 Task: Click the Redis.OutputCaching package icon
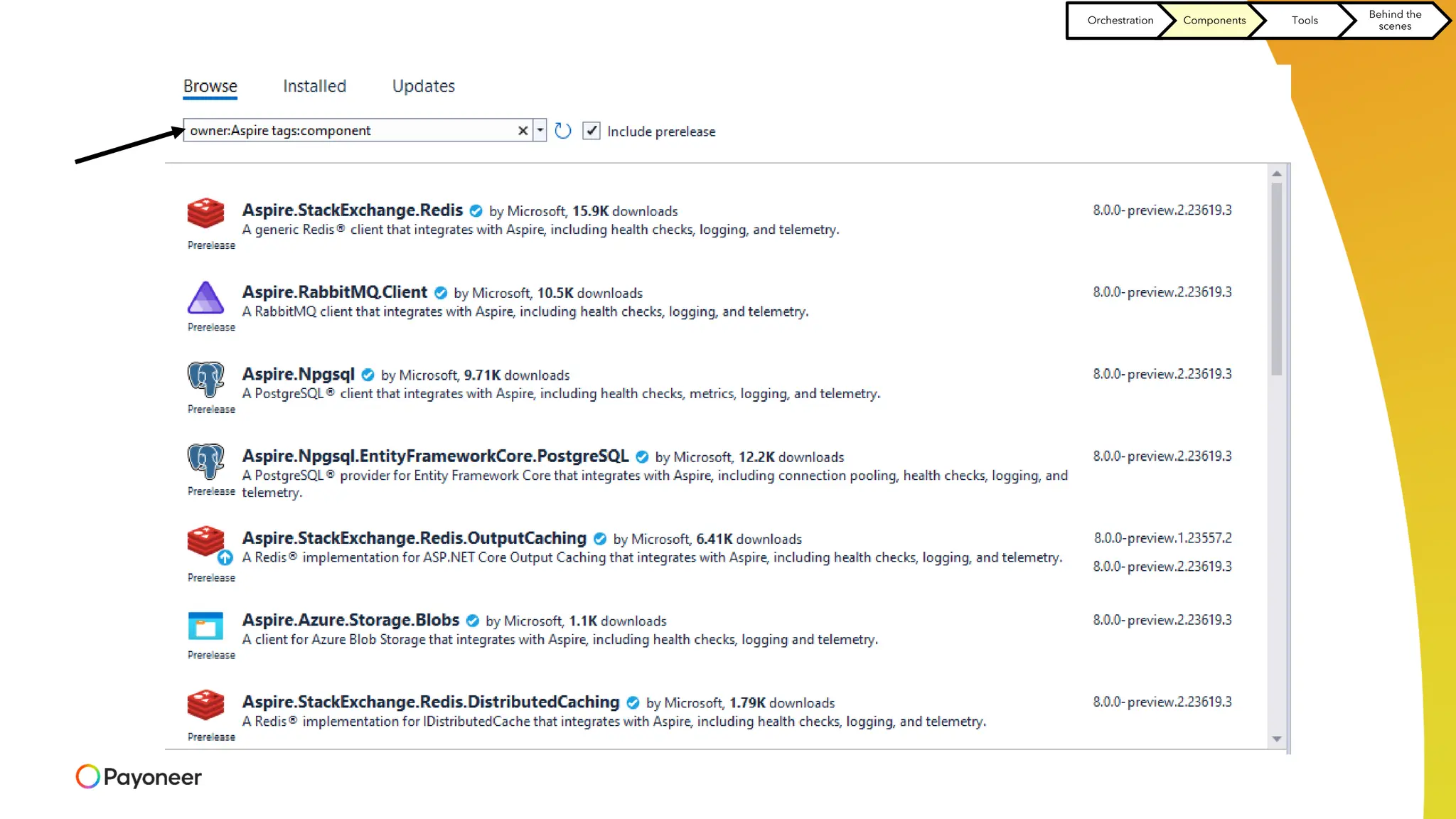tap(205, 542)
